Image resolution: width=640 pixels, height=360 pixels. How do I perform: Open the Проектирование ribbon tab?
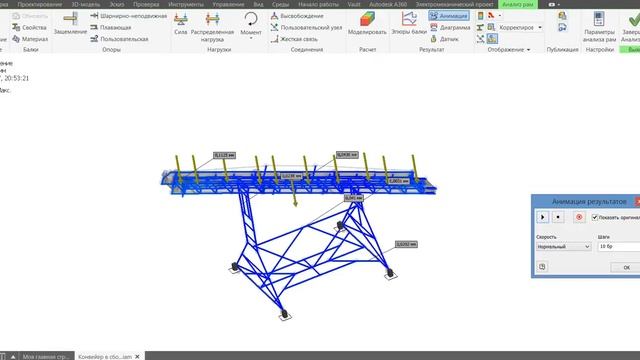[x=40, y=4]
